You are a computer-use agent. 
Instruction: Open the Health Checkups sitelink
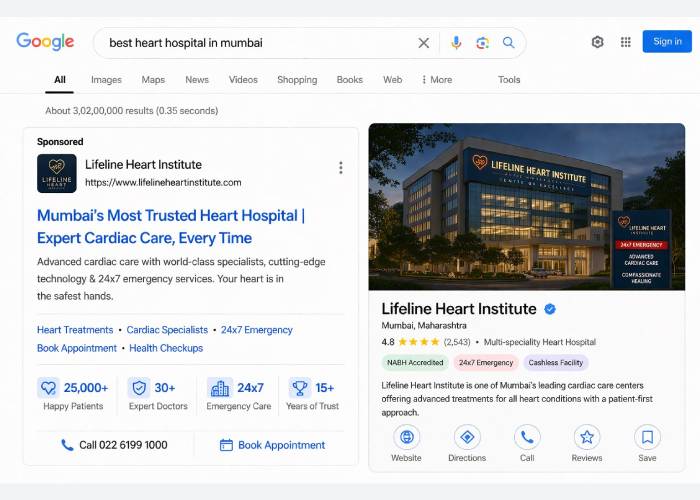click(166, 348)
